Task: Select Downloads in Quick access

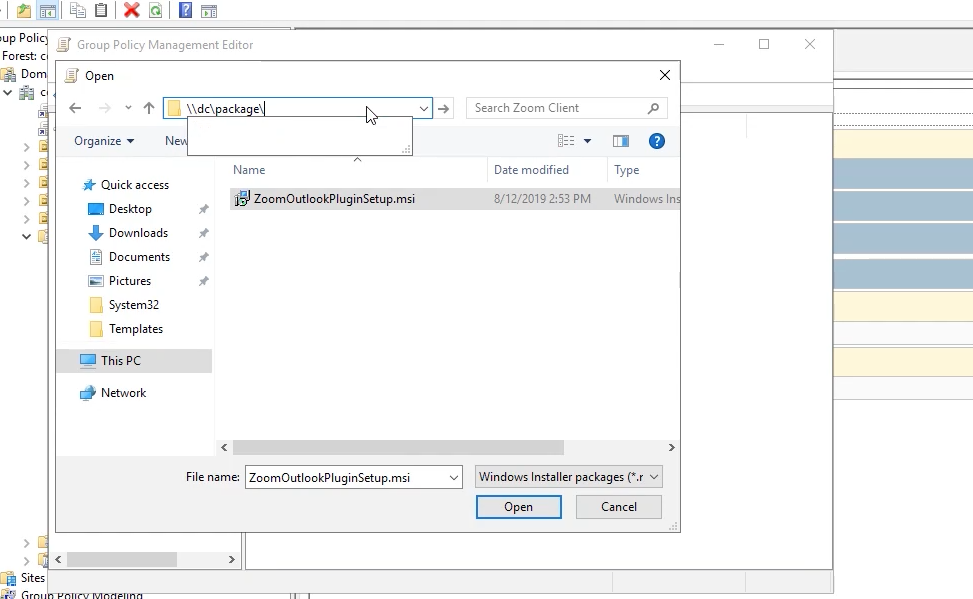Action: point(138,233)
